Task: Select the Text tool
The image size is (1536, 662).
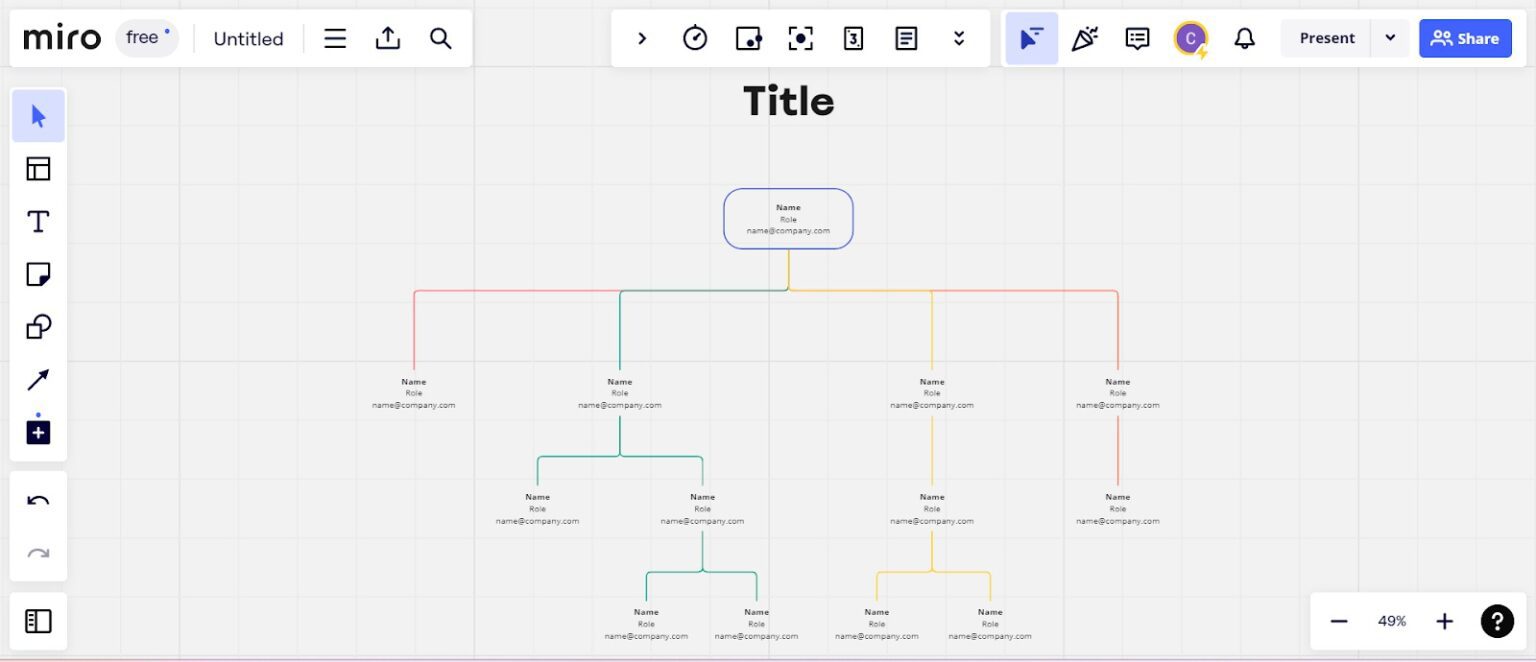Action: click(38, 222)
